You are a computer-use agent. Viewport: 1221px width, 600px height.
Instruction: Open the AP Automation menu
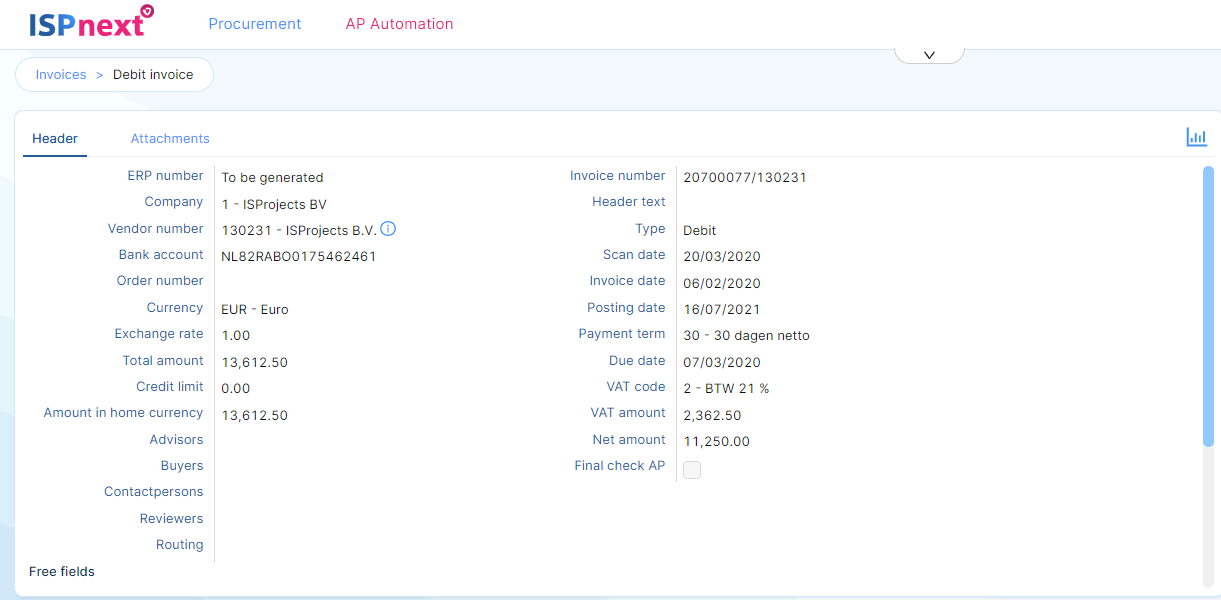point(399,24)
